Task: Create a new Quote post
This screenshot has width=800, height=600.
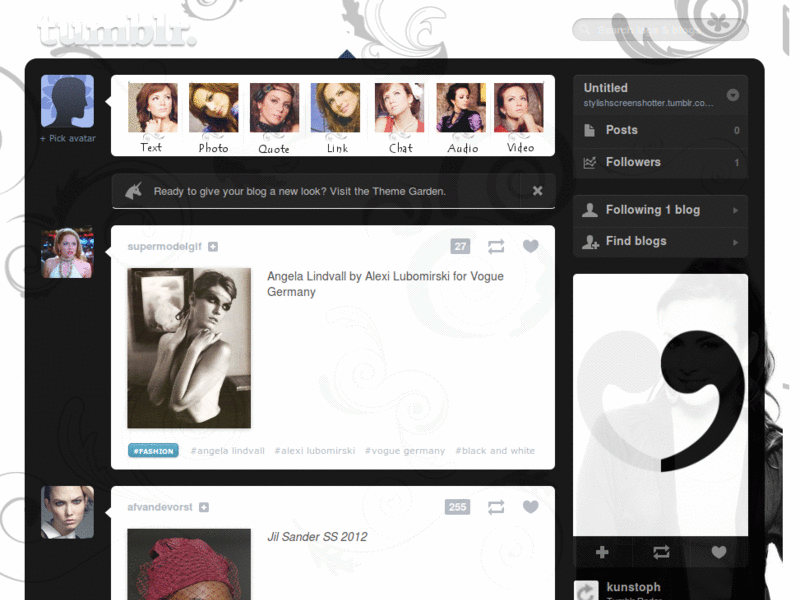Action: coord(274,118)
